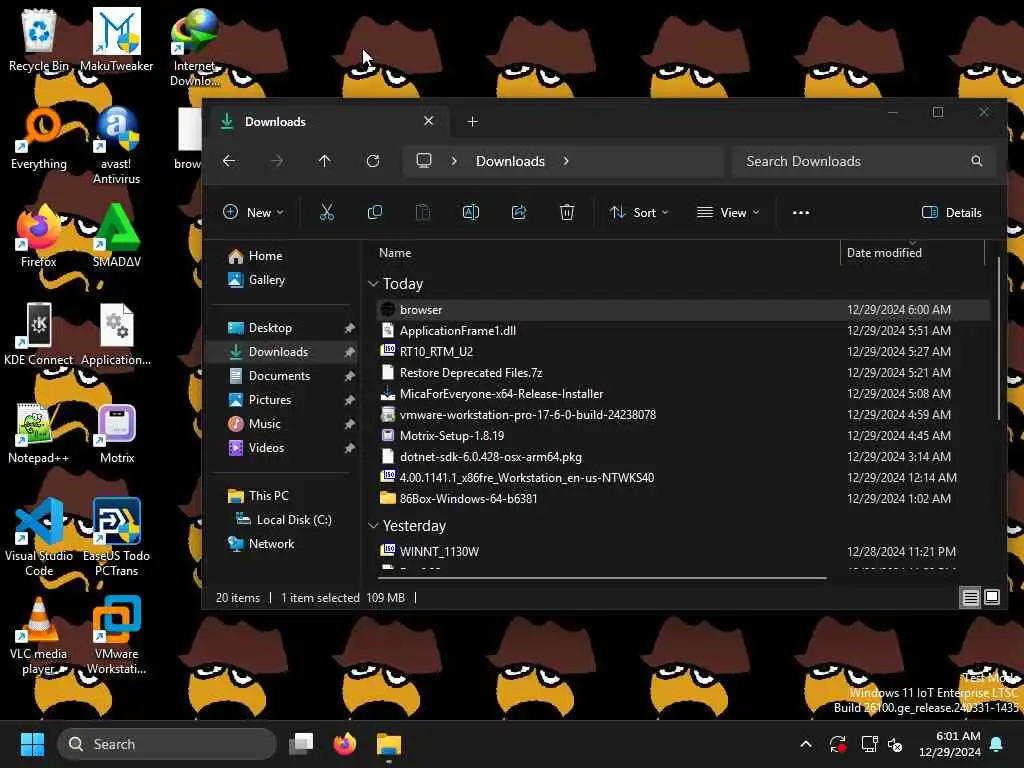Open the Windows Start button

[32, 744]
